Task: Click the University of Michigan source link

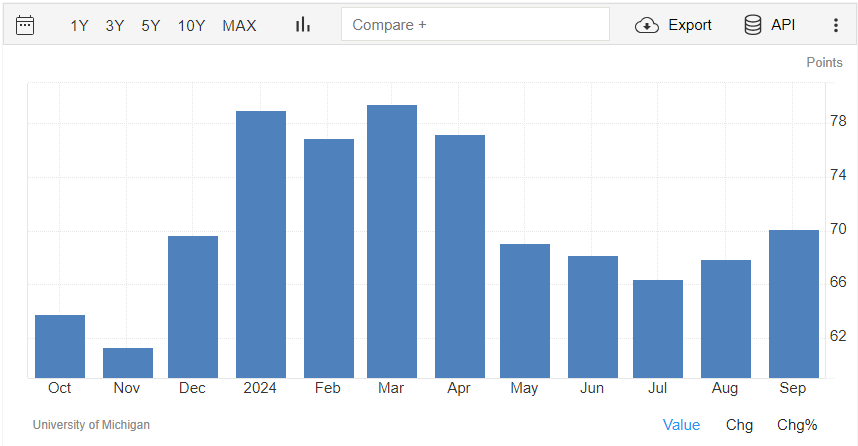Action: [91, 425]
